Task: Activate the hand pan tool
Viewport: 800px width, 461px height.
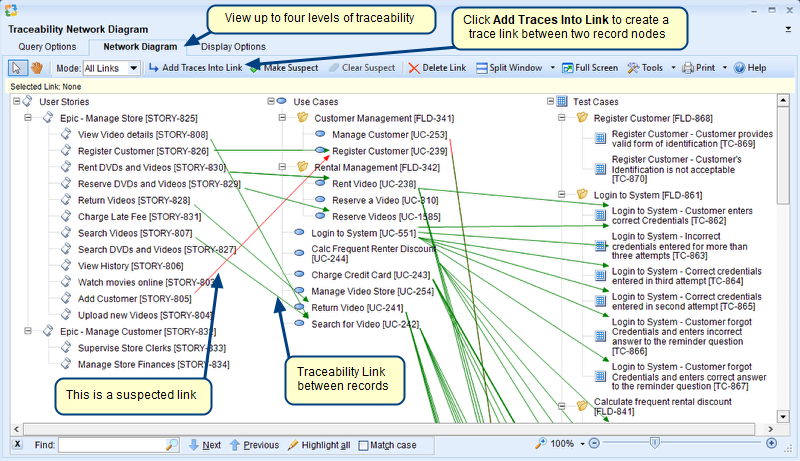Action: [x=37, y=68]
